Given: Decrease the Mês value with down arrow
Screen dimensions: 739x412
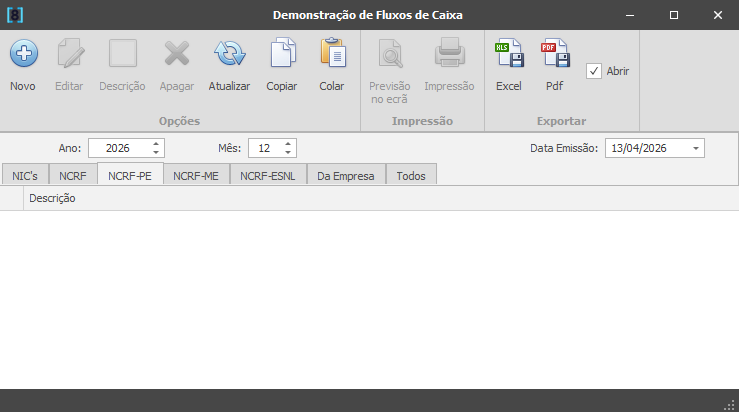Looking at the screenshot, I should pos(288,153).
